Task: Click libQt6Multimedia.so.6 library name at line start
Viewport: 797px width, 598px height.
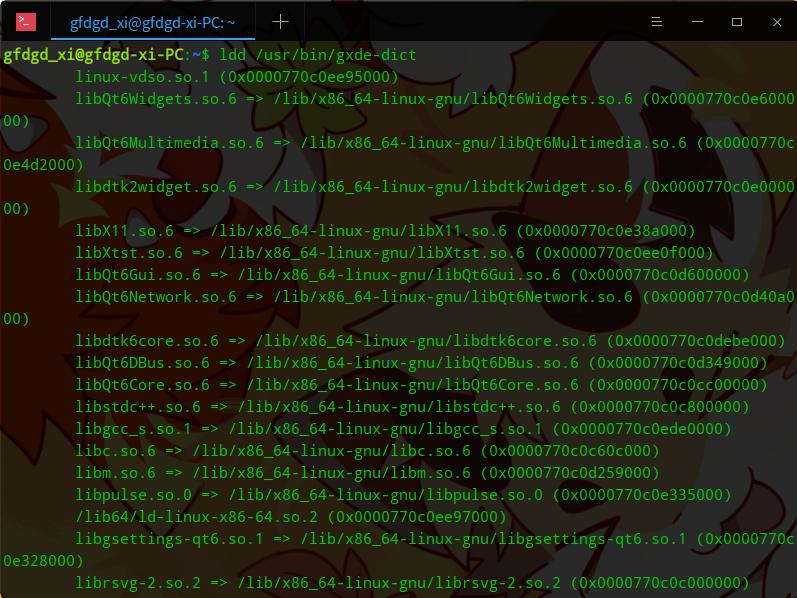Action: coord(170,143)
